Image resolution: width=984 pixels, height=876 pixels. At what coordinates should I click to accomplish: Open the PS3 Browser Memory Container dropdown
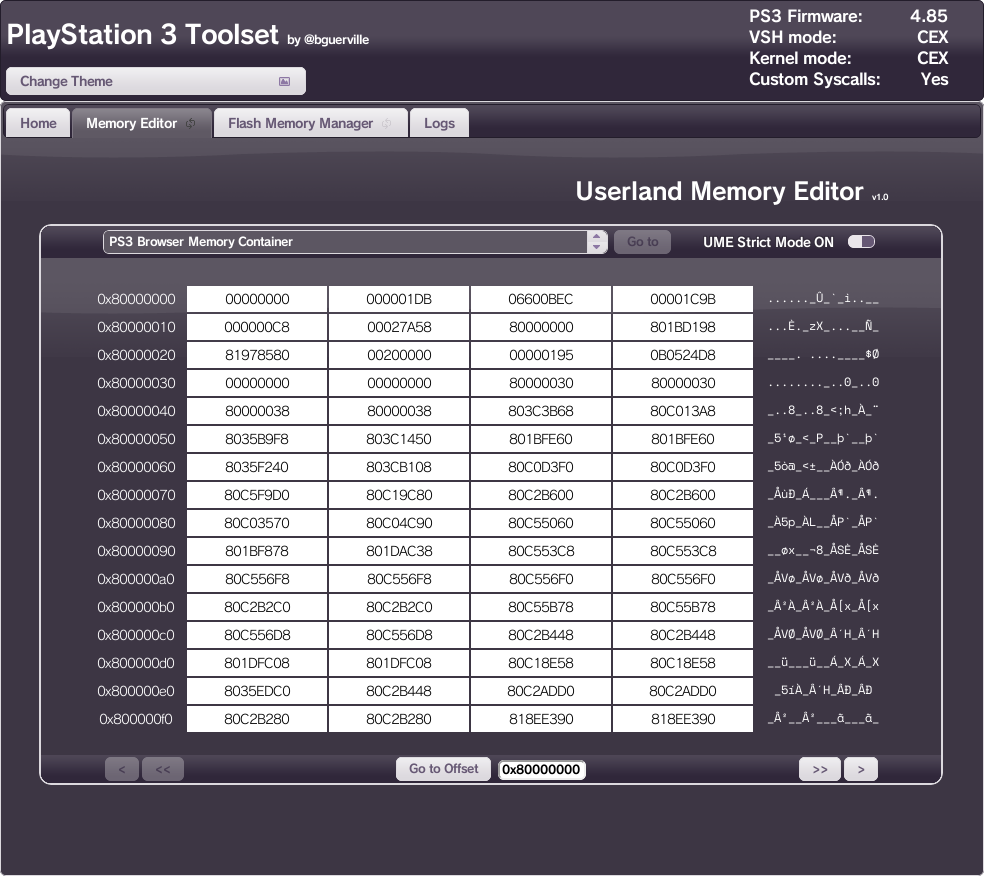355,242
